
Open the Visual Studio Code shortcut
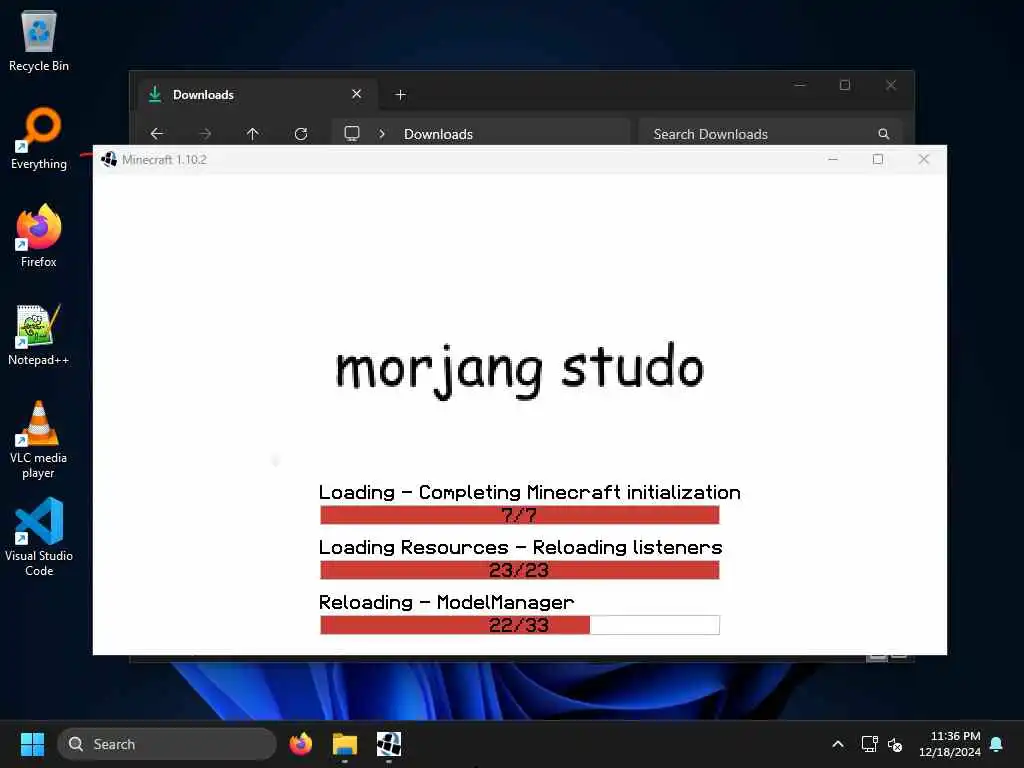(39, 537)
